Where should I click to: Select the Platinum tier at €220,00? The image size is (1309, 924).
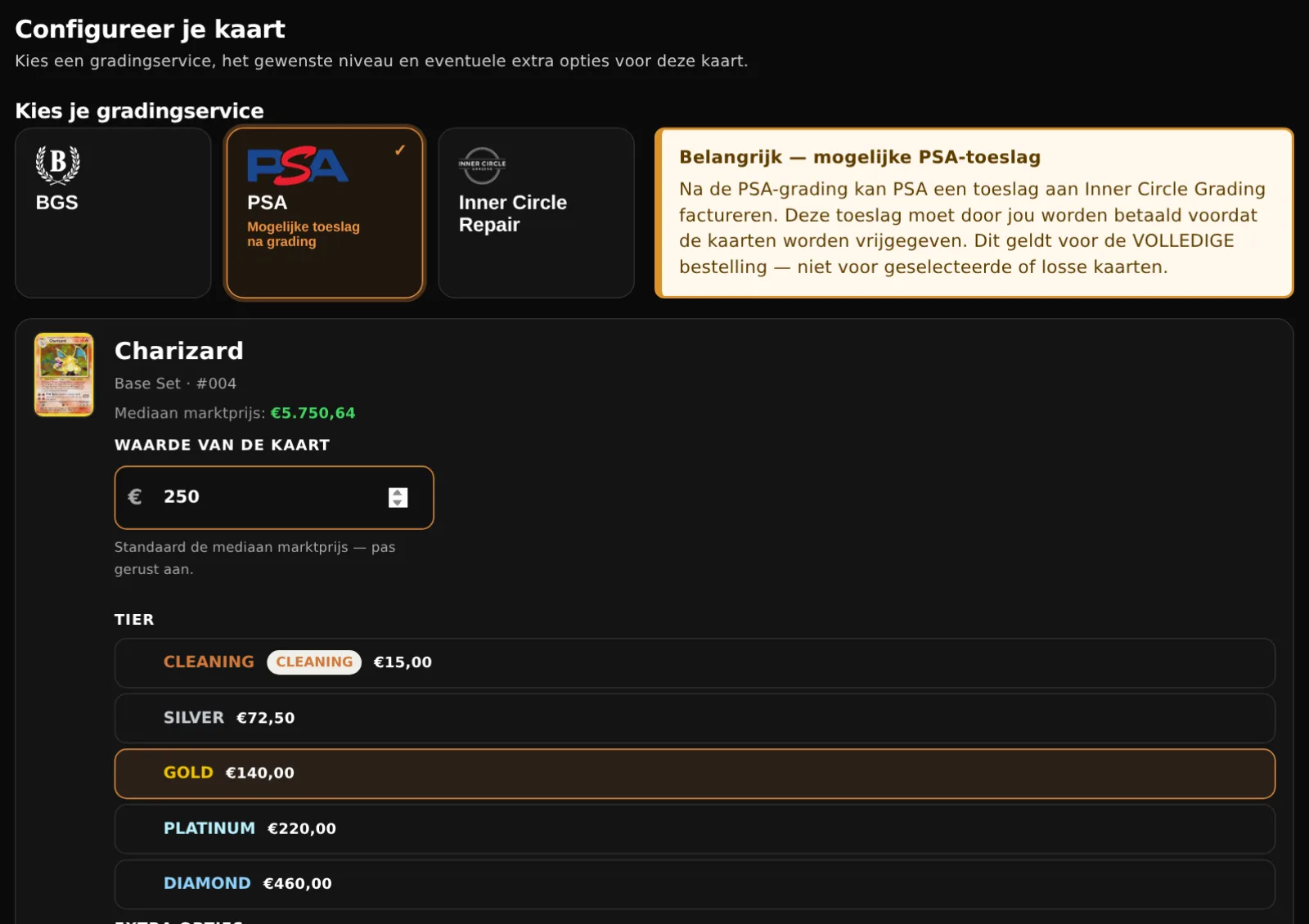pyautogui.click(x=695, y=828)
